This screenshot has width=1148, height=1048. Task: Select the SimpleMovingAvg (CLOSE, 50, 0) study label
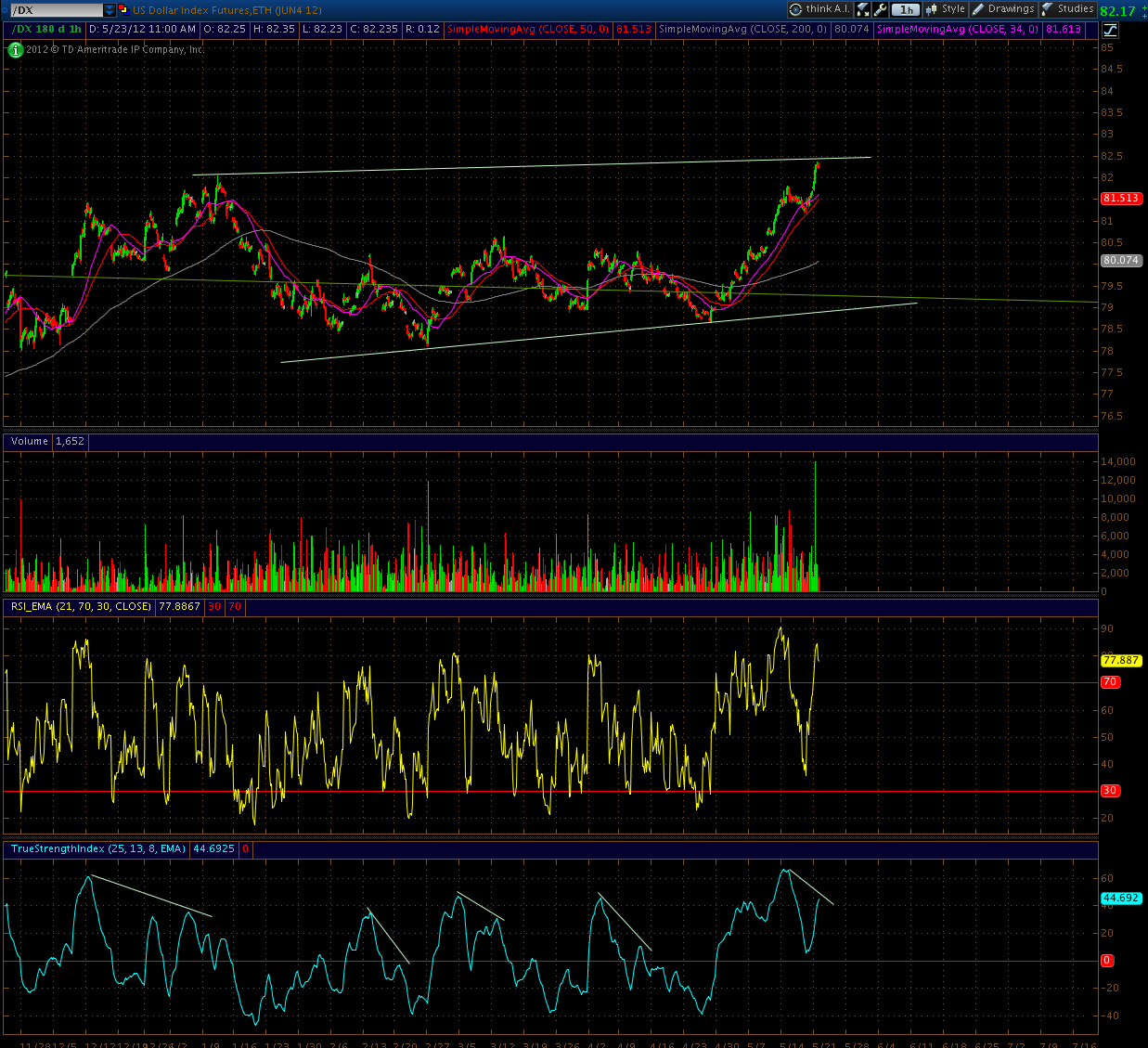528,29
